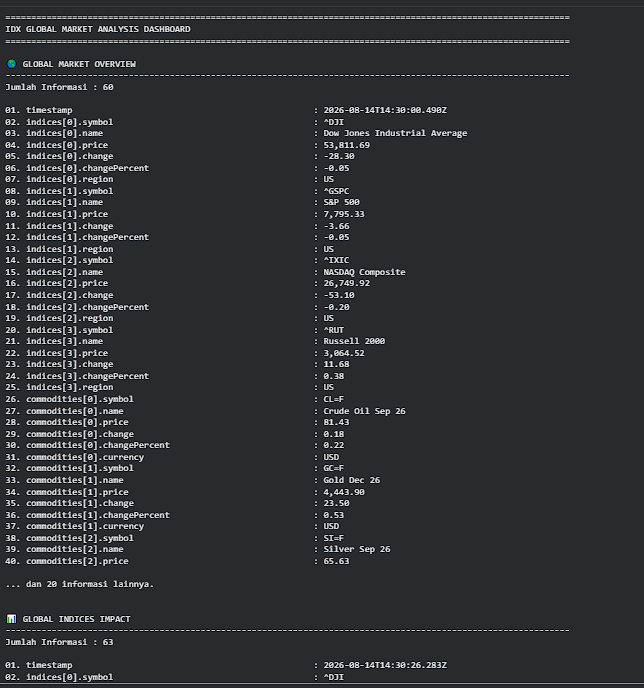Click the bar chart icon beside Global Indices Impact
The width and height of the screenshot is (644, 688).
tap(11, 619)
